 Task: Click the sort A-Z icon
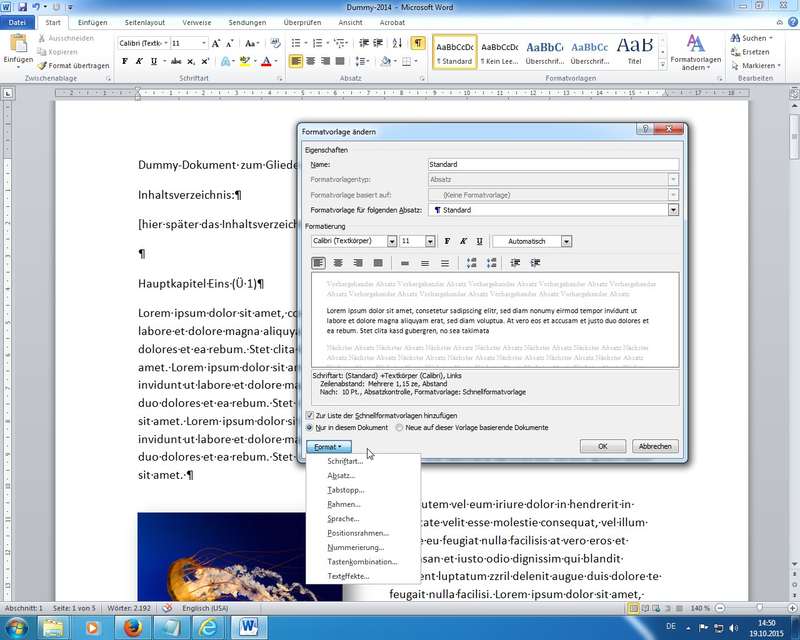coord(397,43)
